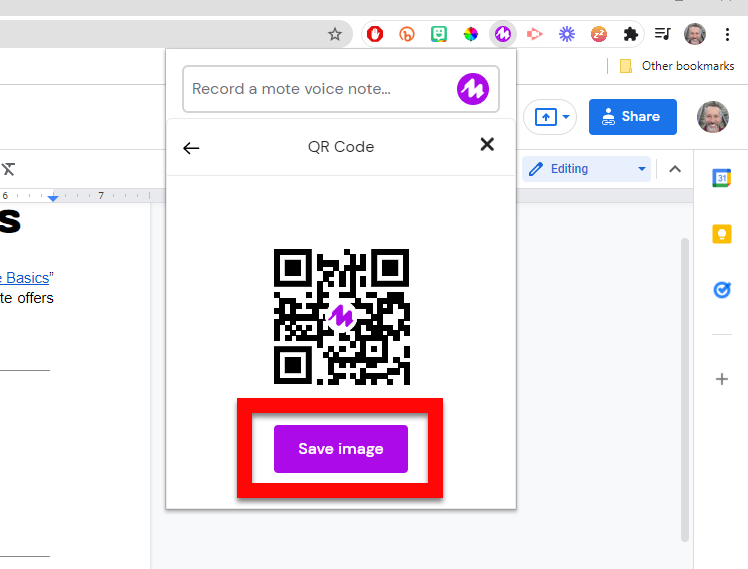Image resolution: width=748 pixels, height=569 pixels.
Task: Share the Google Doc
Action: click(633, 117)
